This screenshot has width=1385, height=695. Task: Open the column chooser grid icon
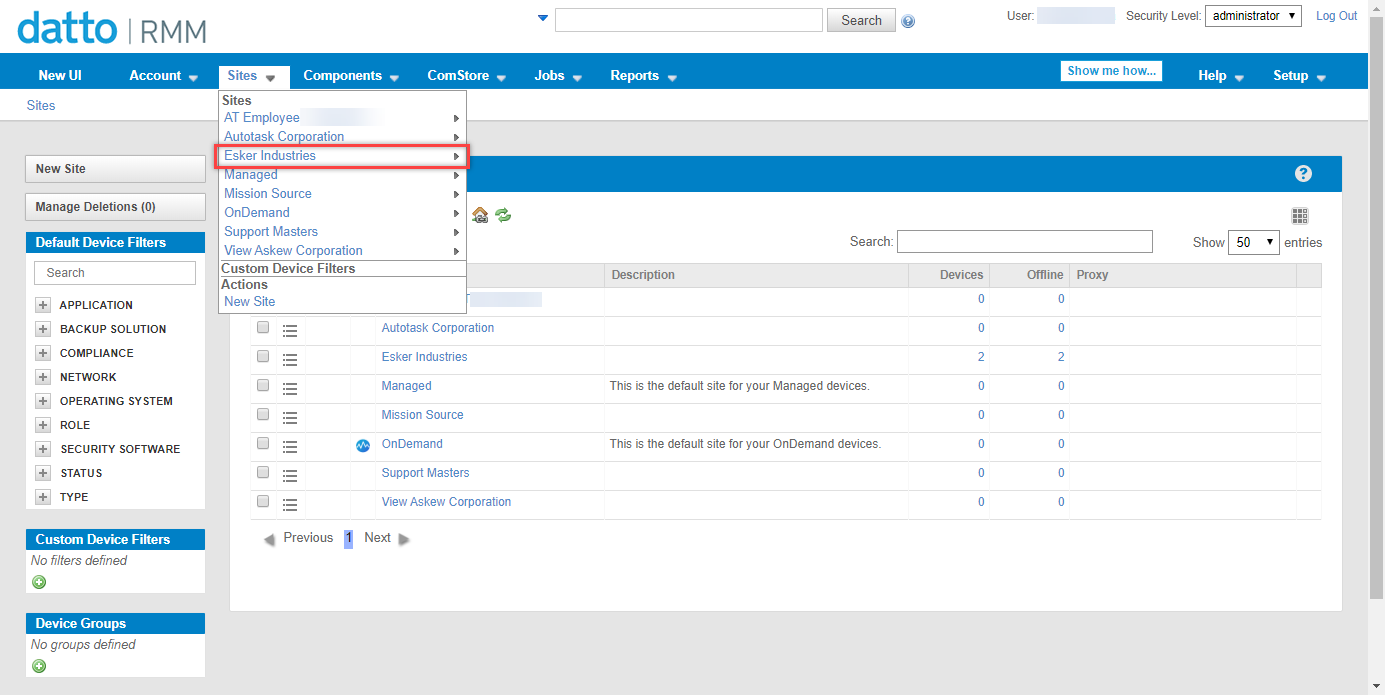[1300, 216]
